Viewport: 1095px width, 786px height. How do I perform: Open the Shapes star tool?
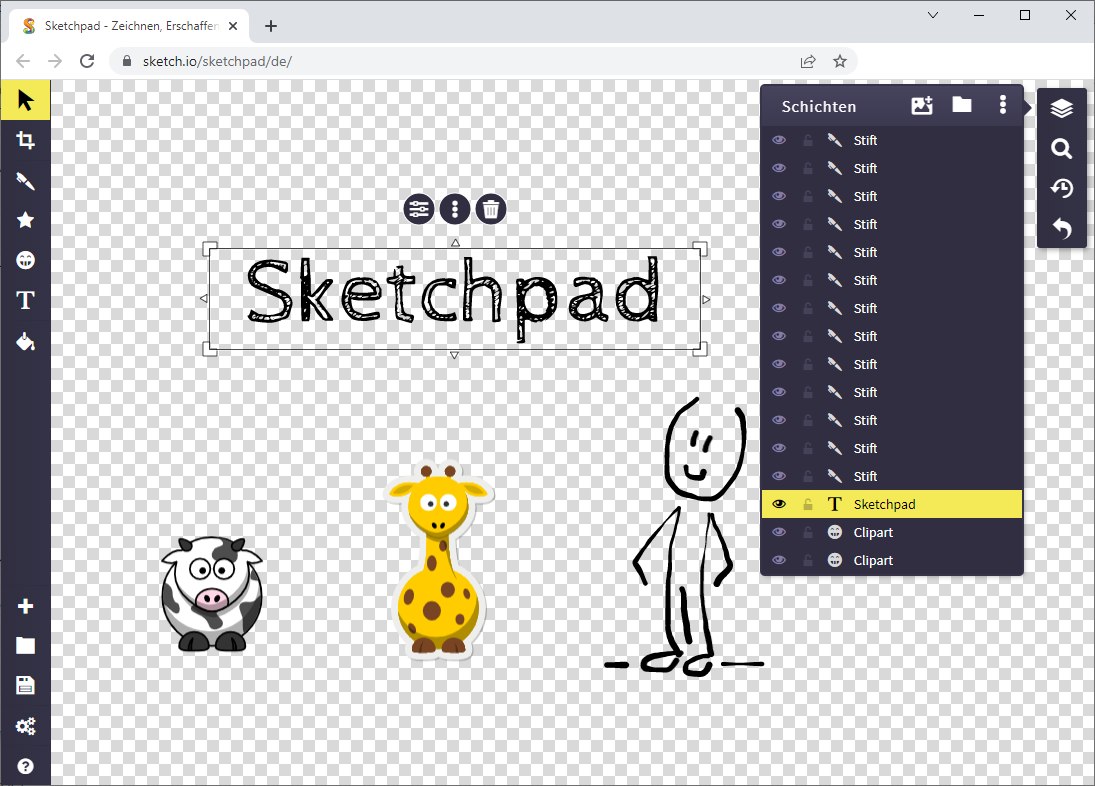[25, 221]
